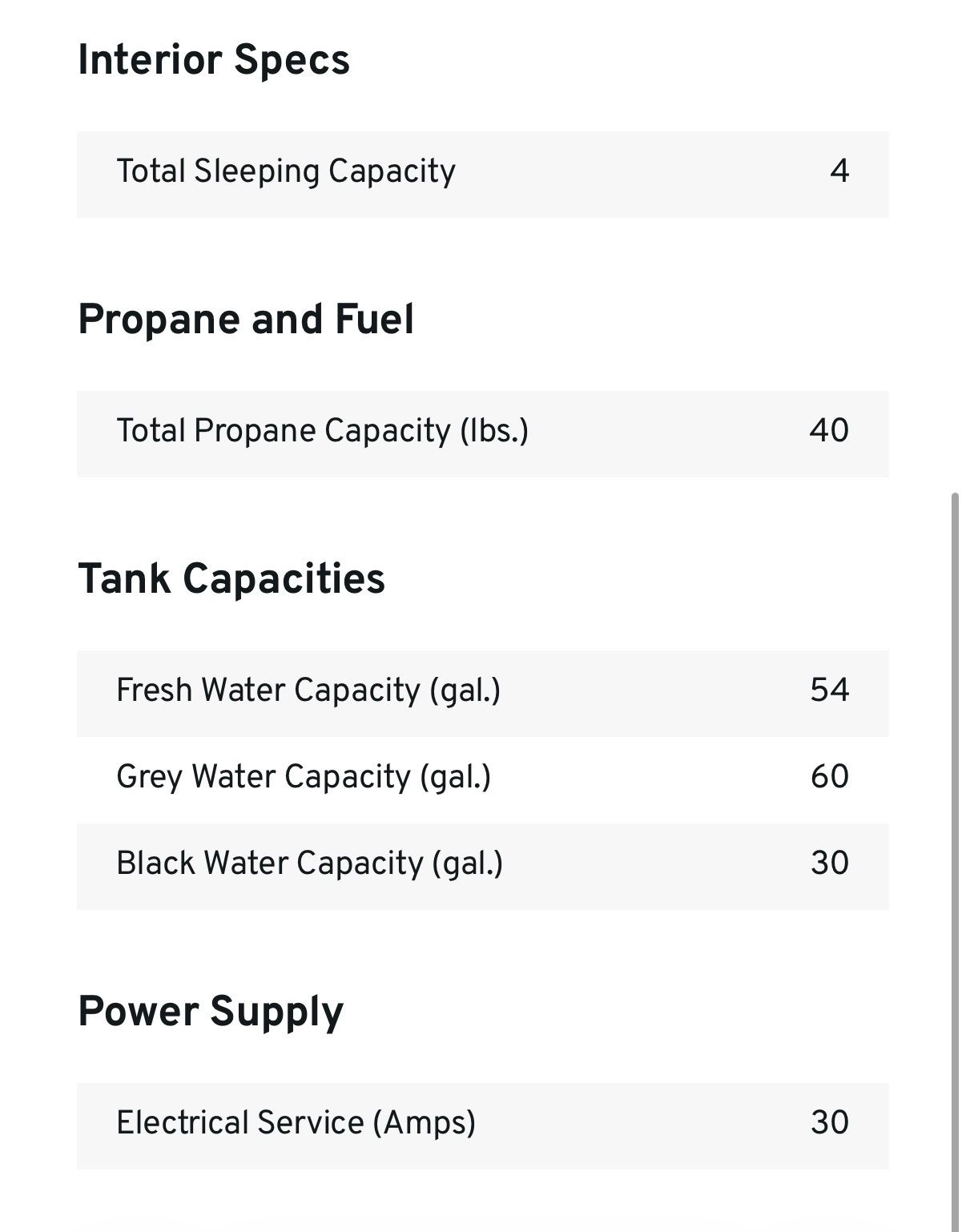Click the electrical service value 30
The image size is (966, 1232).
829,1122
